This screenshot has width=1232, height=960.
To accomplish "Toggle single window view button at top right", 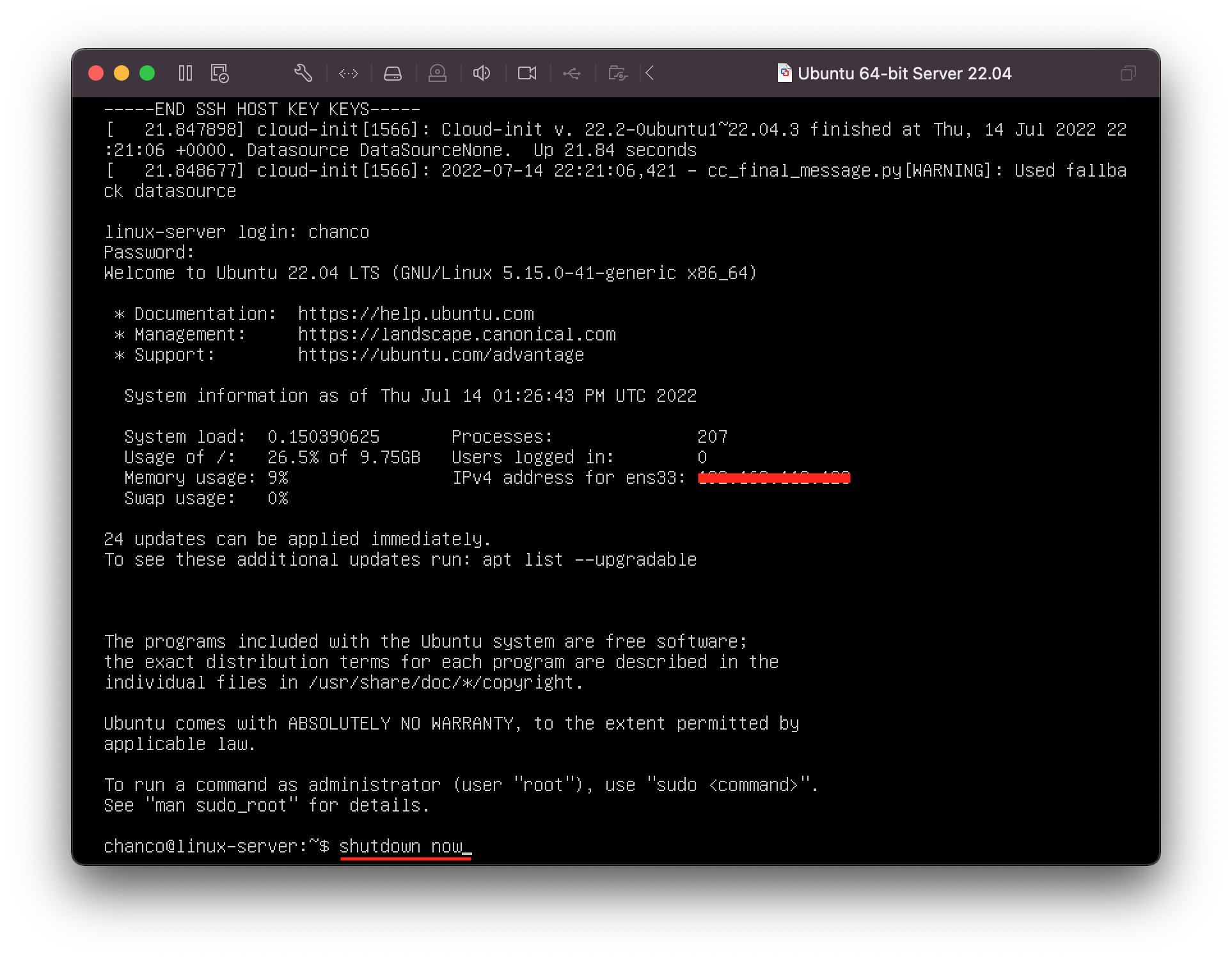I will (x=1128, y=74).
